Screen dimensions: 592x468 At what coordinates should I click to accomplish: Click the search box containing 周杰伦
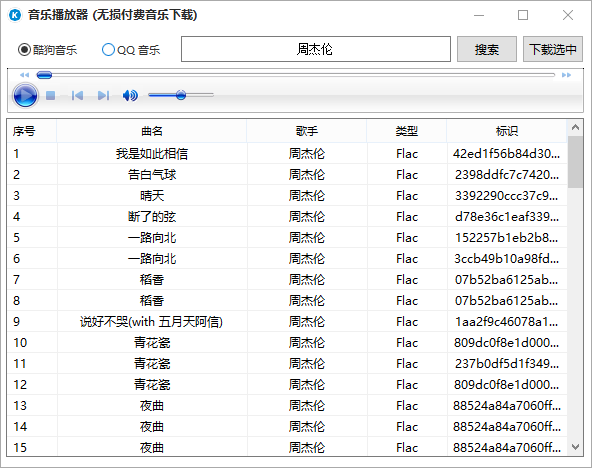coord(316,49)
